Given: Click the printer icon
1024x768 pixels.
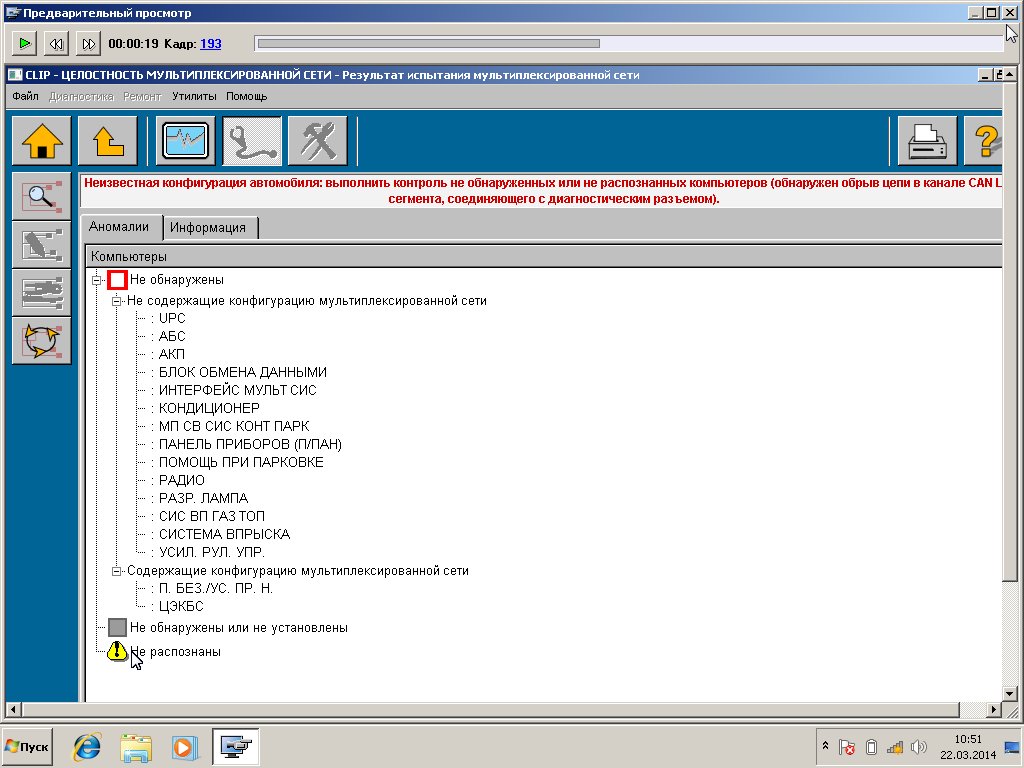Looking at the screenshot, I should (x=927, y=140).
